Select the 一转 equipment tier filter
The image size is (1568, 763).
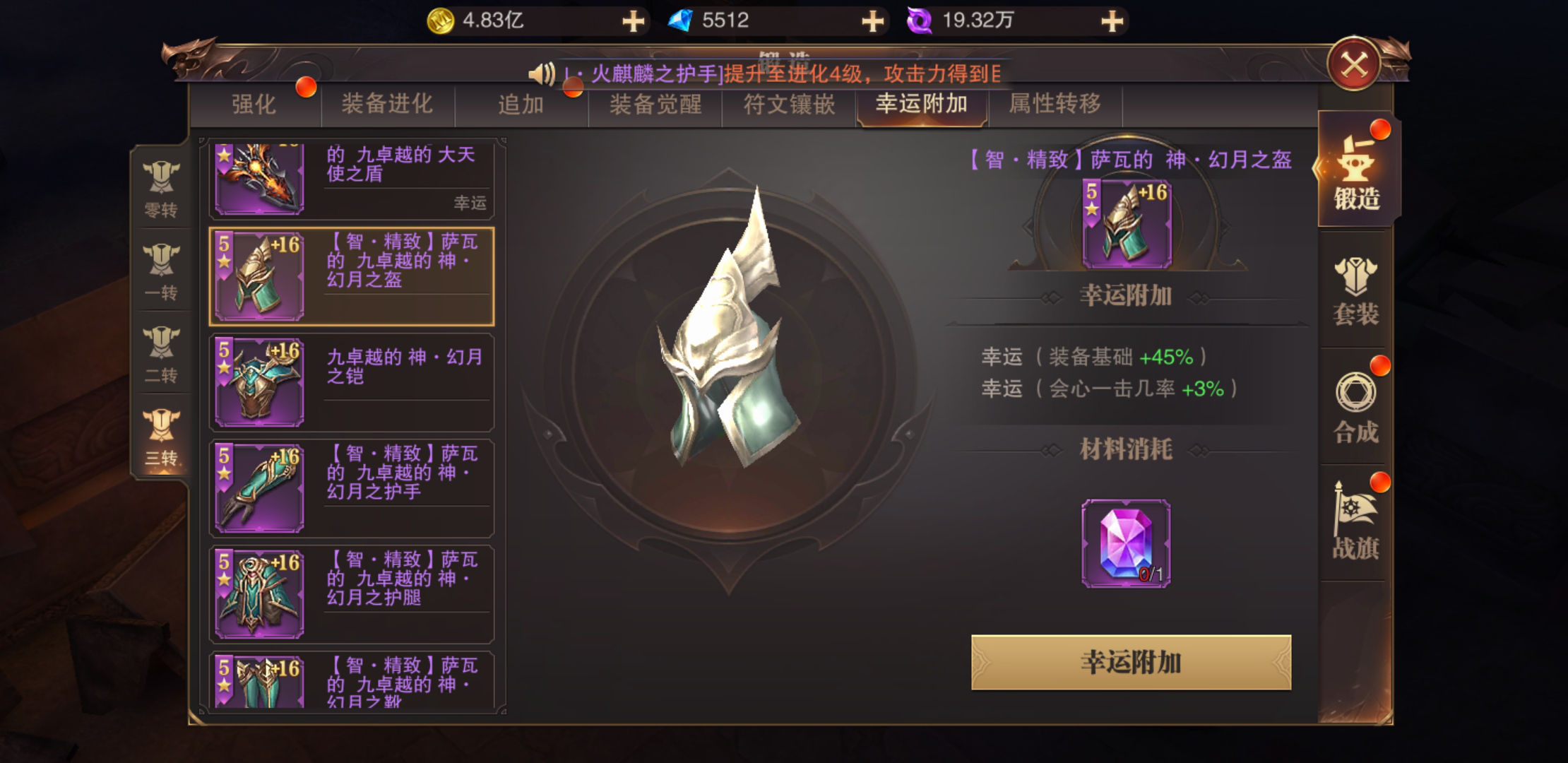[161, 272]
